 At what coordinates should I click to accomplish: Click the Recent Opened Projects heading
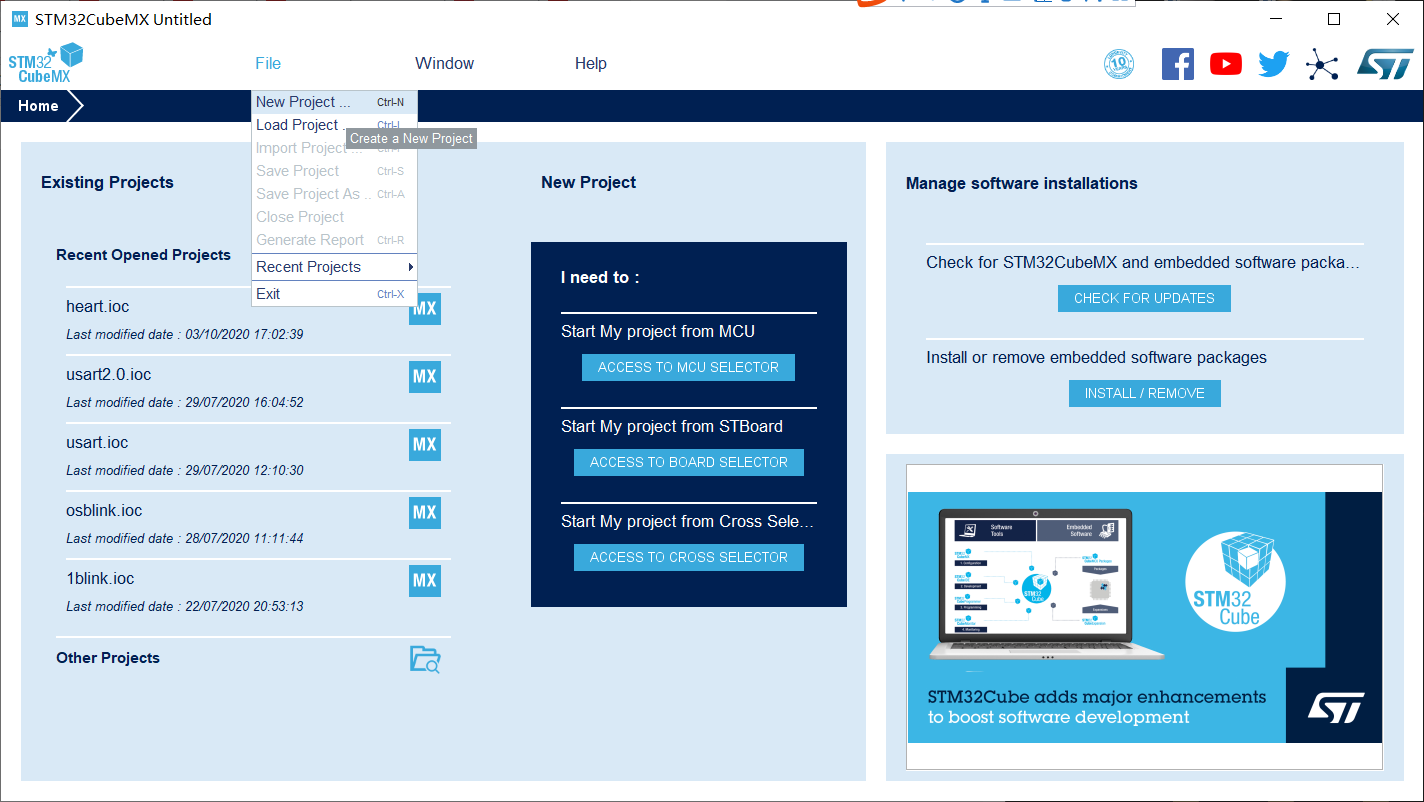143,255
